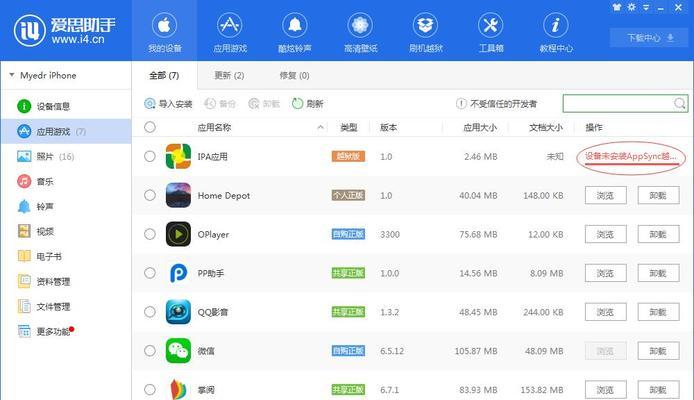
Task: Click the 导入安装 import install button
Action: pos(168,104)
